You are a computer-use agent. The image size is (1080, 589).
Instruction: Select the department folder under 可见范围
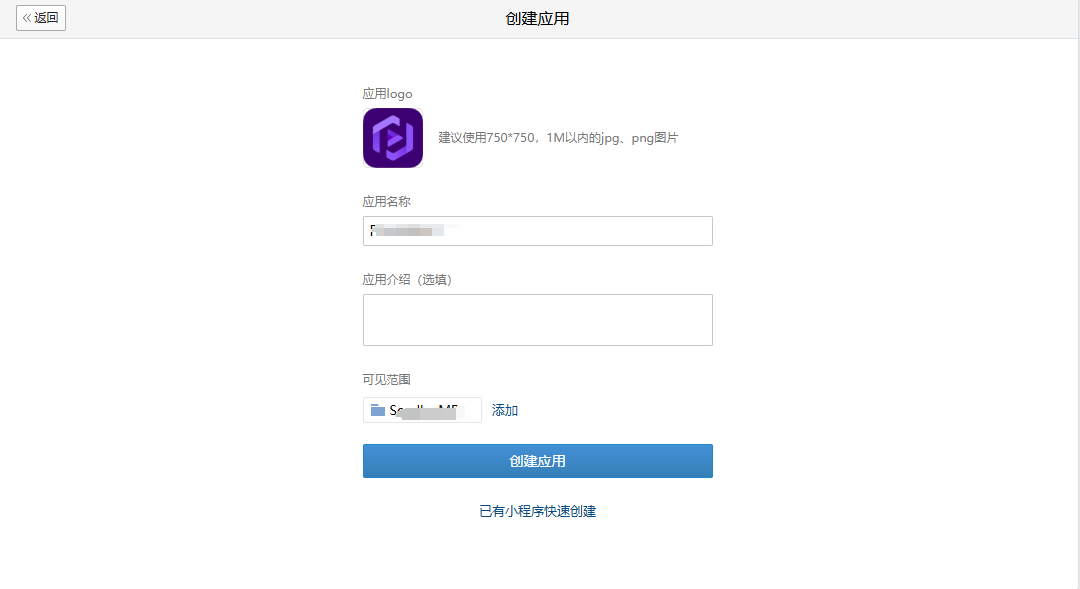422,410
